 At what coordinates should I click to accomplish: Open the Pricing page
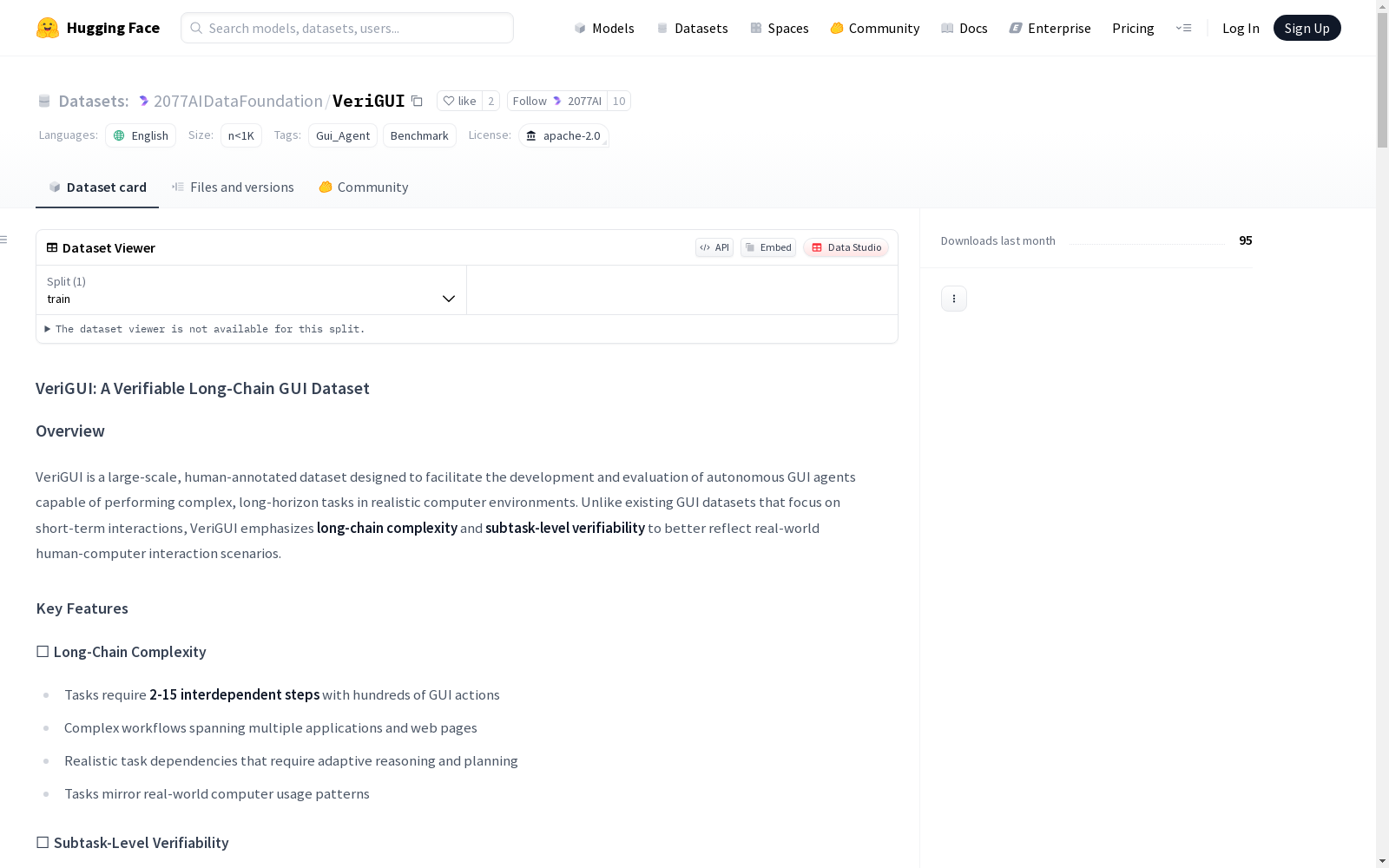pyautogui.click(x=1133, y=28)
